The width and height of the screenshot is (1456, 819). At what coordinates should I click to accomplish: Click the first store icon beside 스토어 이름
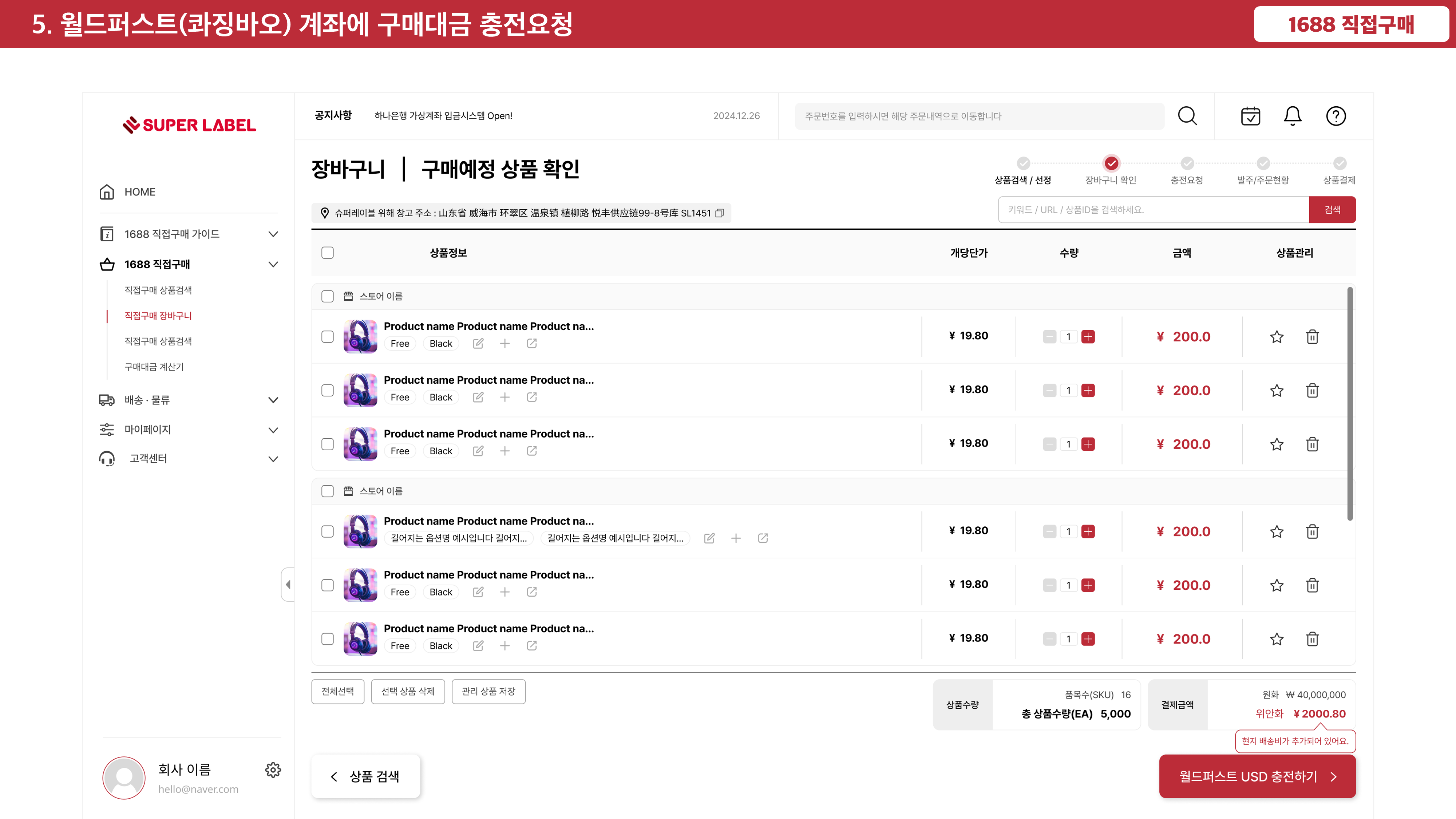(348, 296)
